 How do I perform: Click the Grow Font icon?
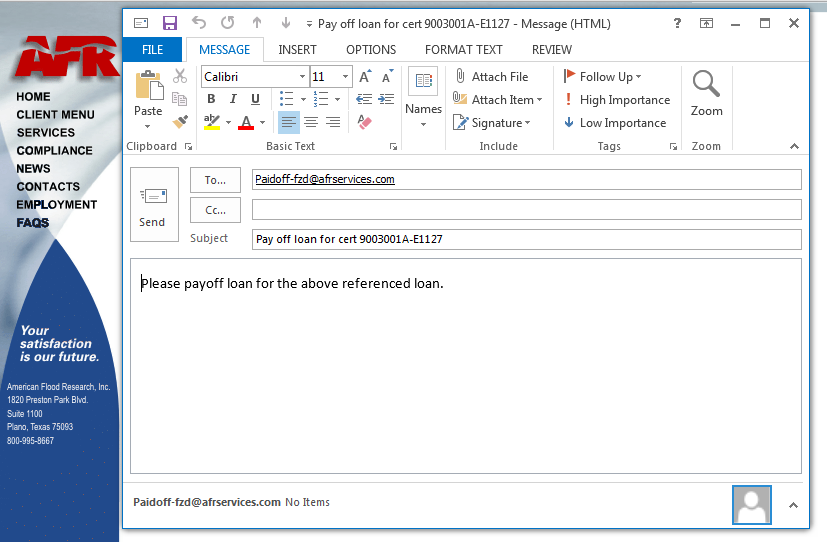[x=365, y=77]
